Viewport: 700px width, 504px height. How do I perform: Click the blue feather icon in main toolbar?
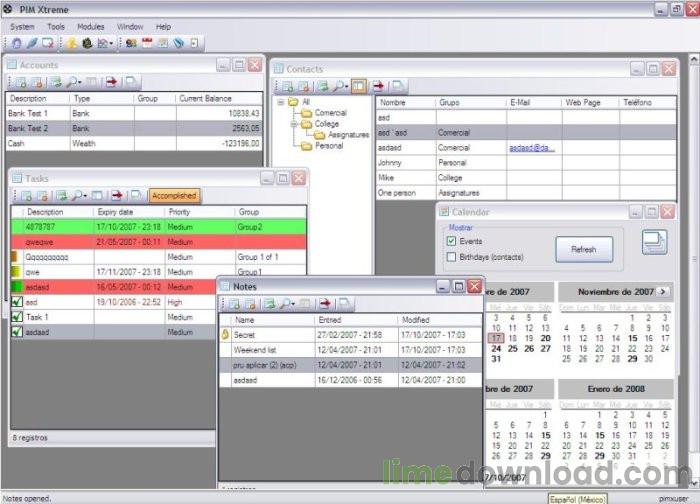pos(32,43)
